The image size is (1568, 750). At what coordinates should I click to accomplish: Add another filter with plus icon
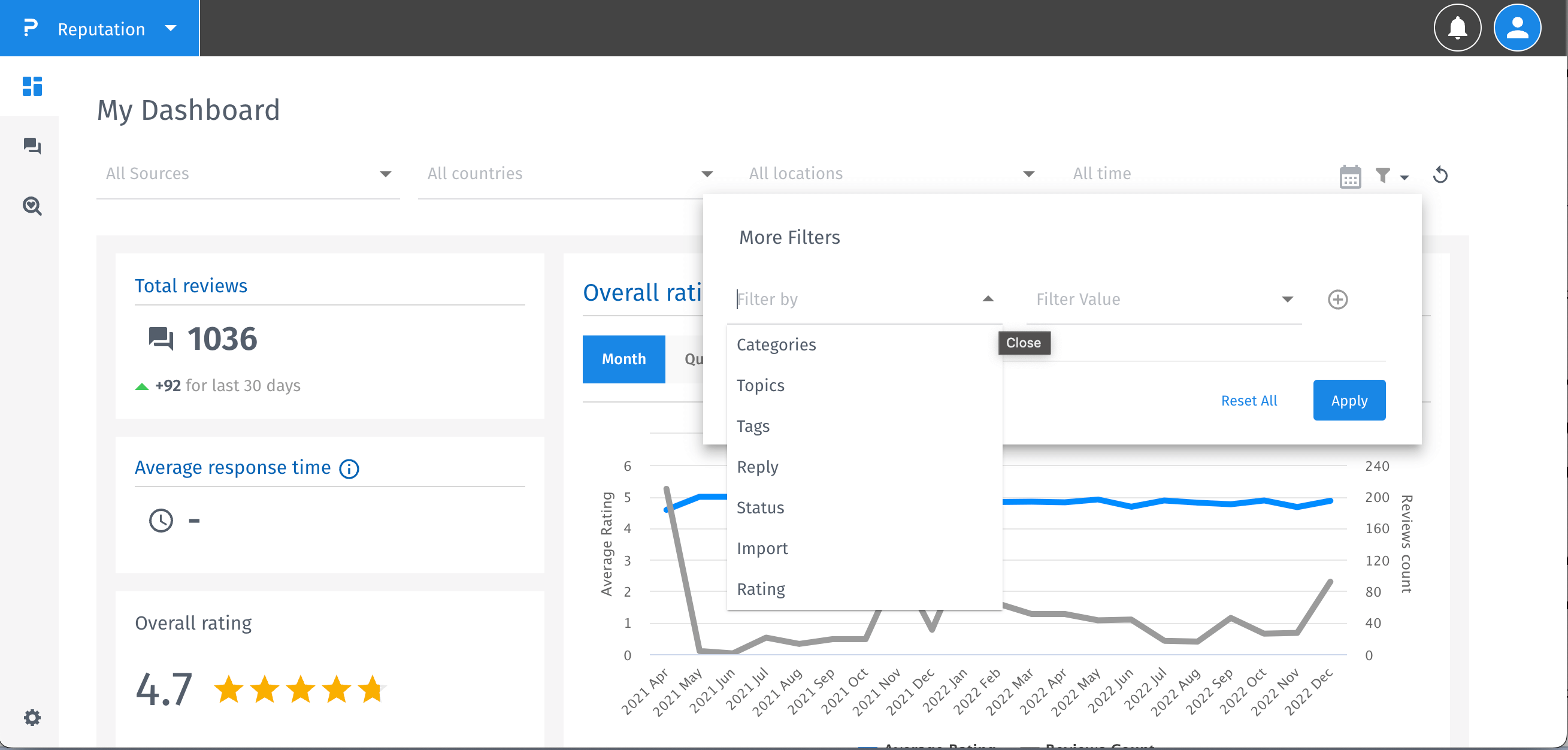1337,300
